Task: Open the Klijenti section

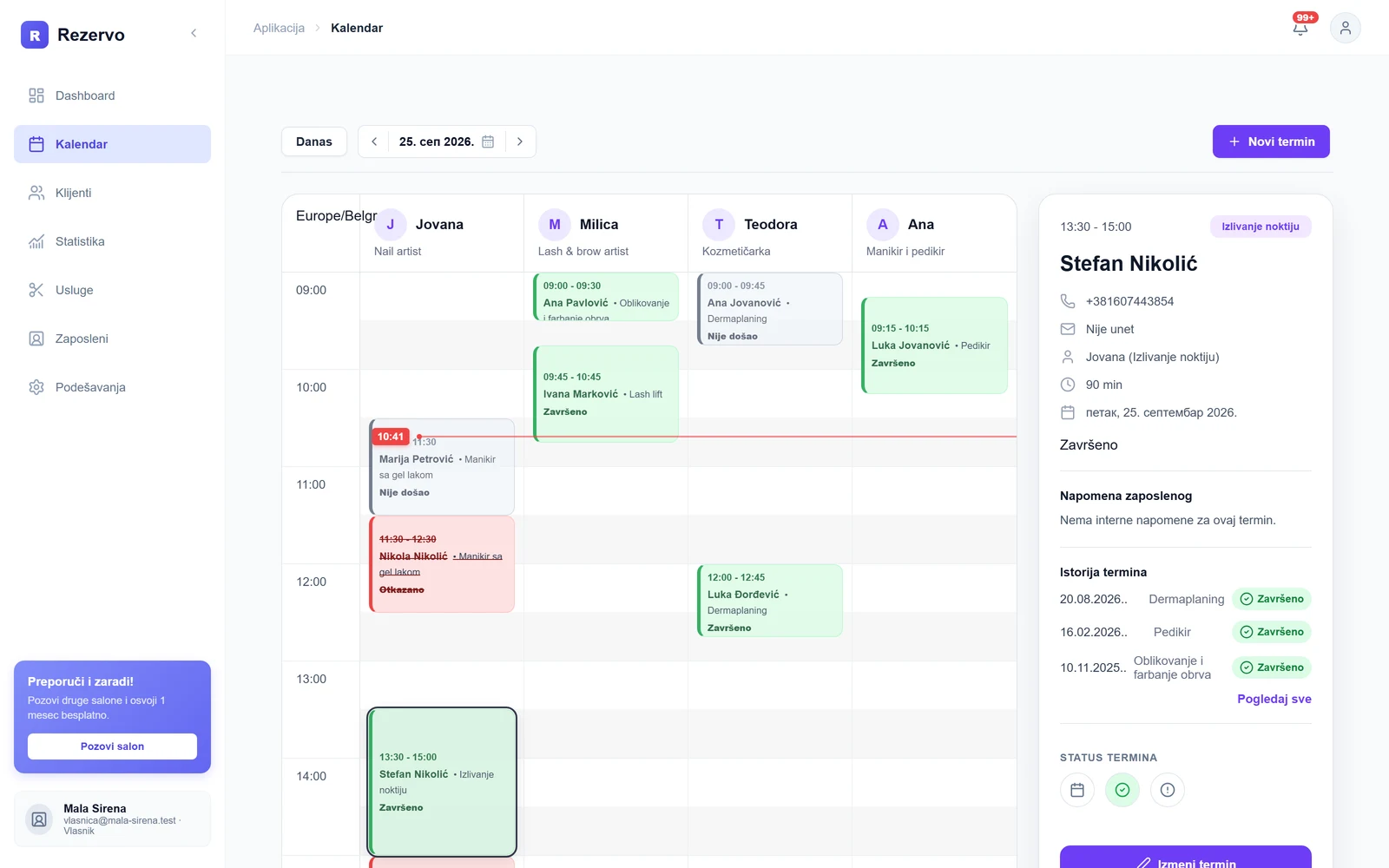Action: tap(112, 193)
